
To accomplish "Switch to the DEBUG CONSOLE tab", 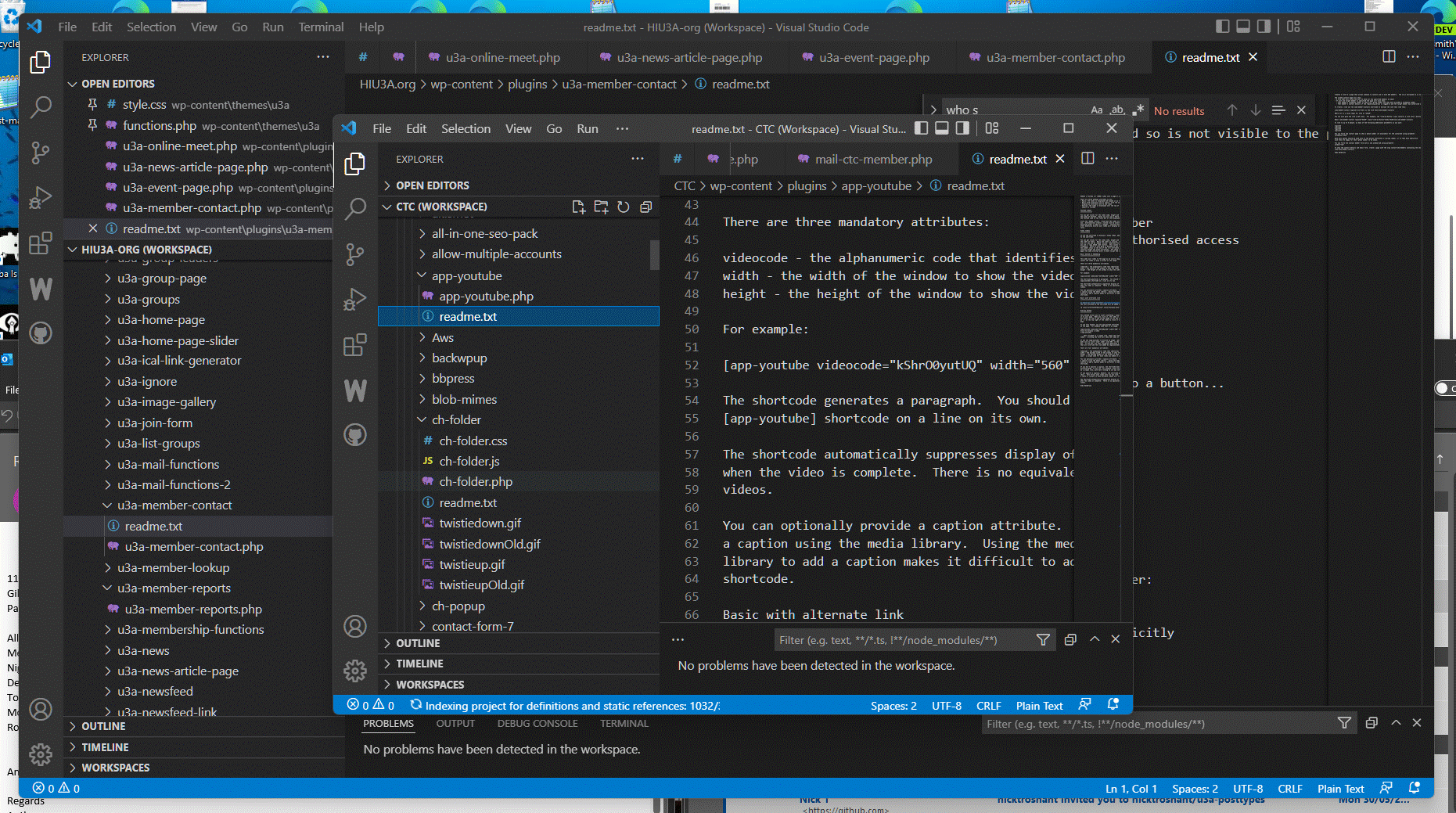I will pos(537,723).
